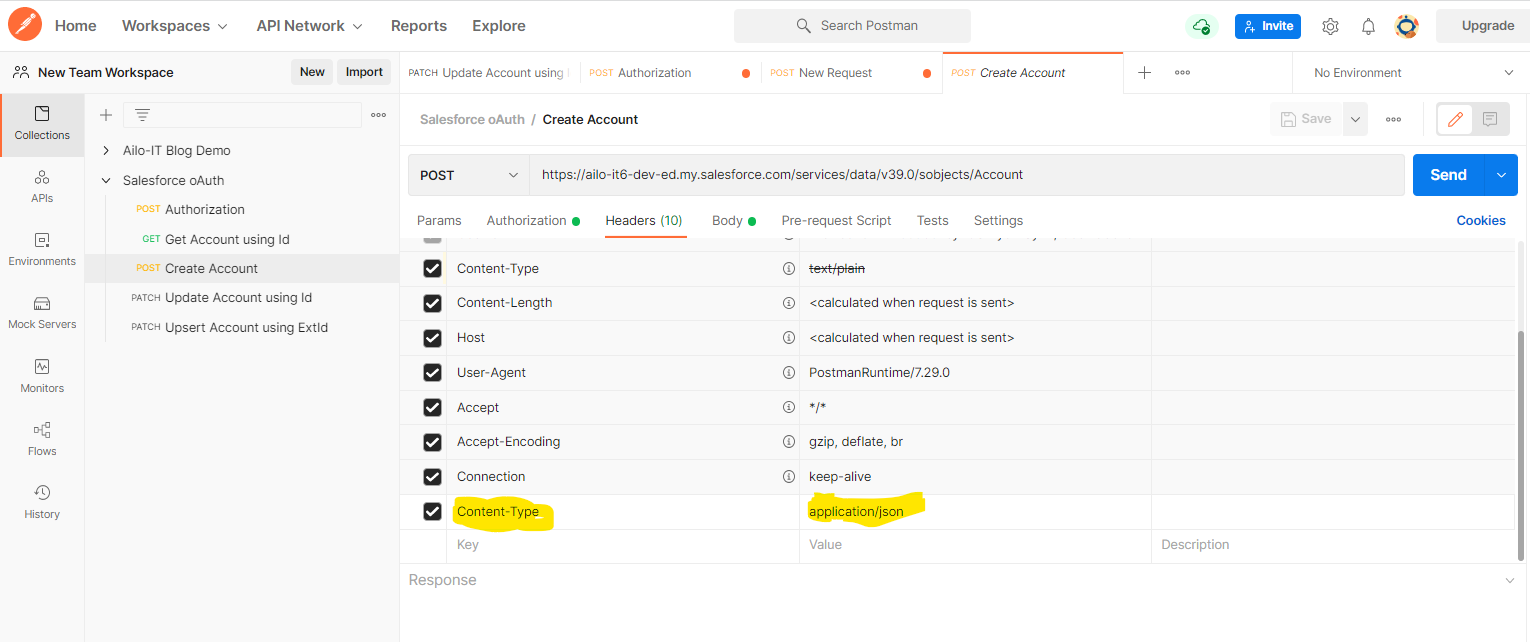Uncheck the Connection header
The height and width of the screenshot is (642, 1530).
[x=432, y=476]
